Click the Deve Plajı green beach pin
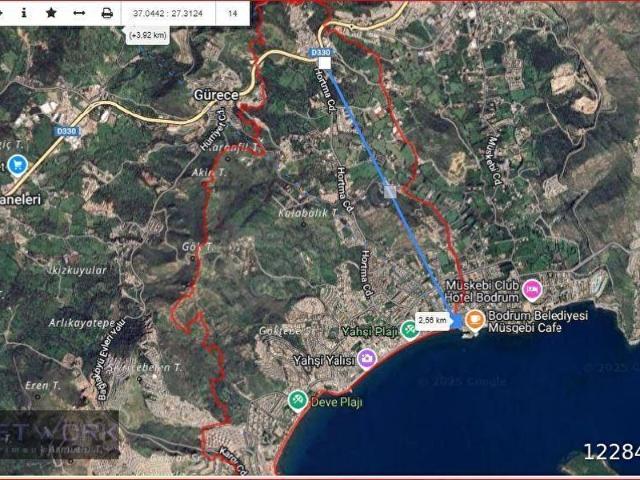 click(298, 400)
